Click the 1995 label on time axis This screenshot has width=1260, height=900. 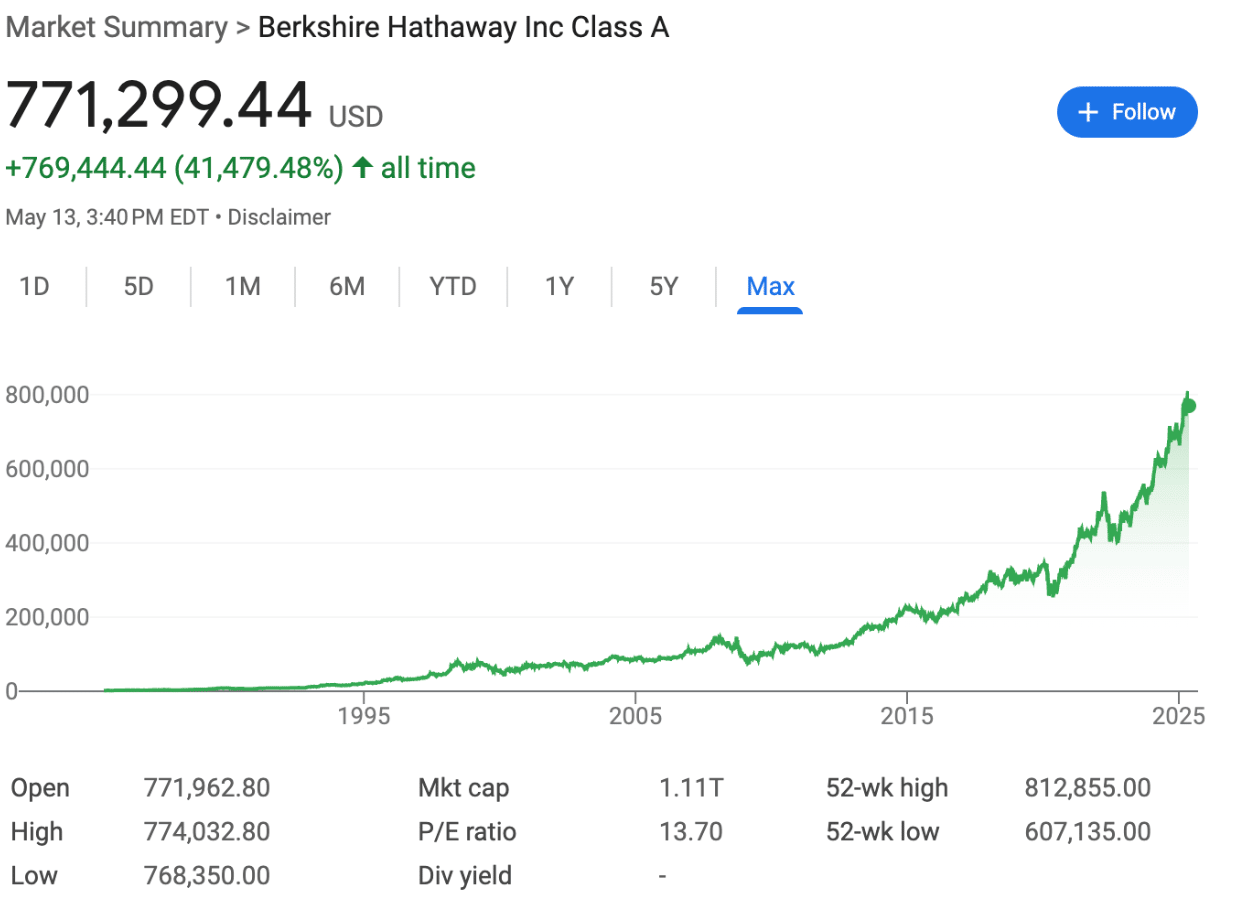click(364, 717)
